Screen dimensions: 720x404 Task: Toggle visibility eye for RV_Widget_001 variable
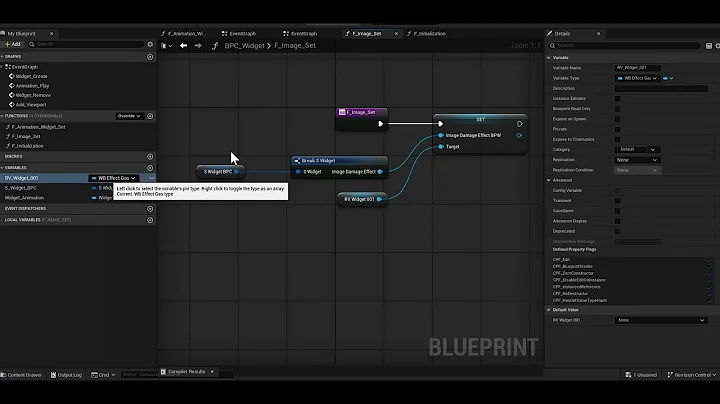152,178
